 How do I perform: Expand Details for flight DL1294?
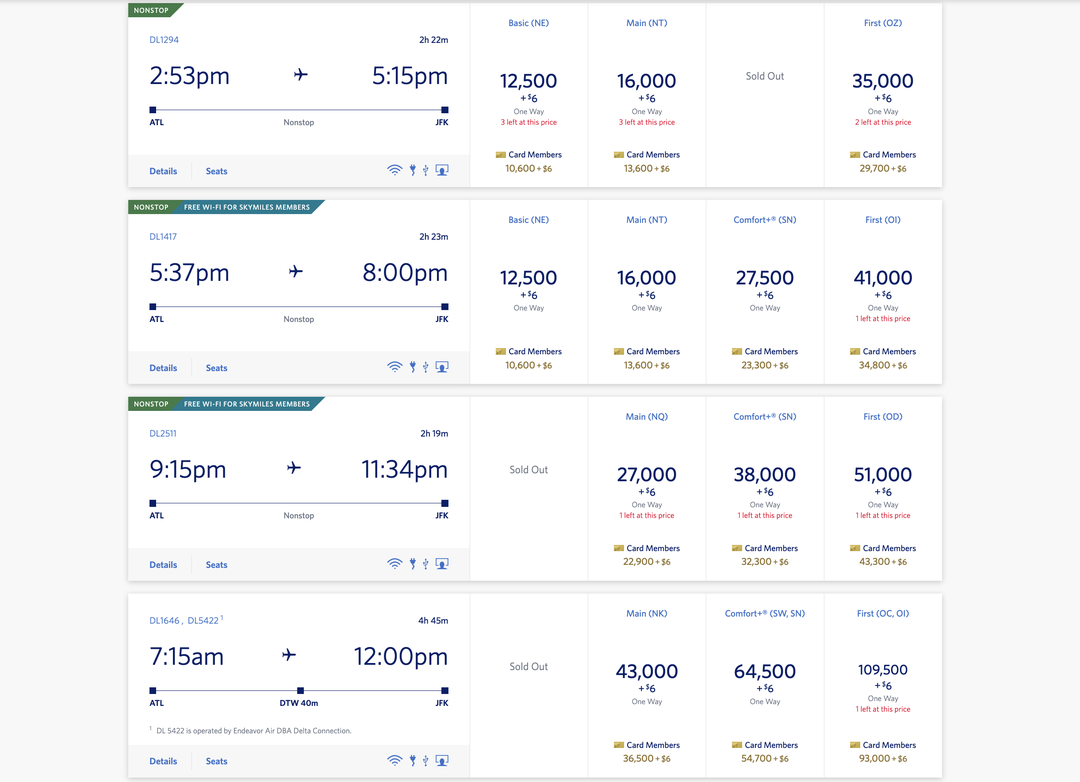coord(162,170)
